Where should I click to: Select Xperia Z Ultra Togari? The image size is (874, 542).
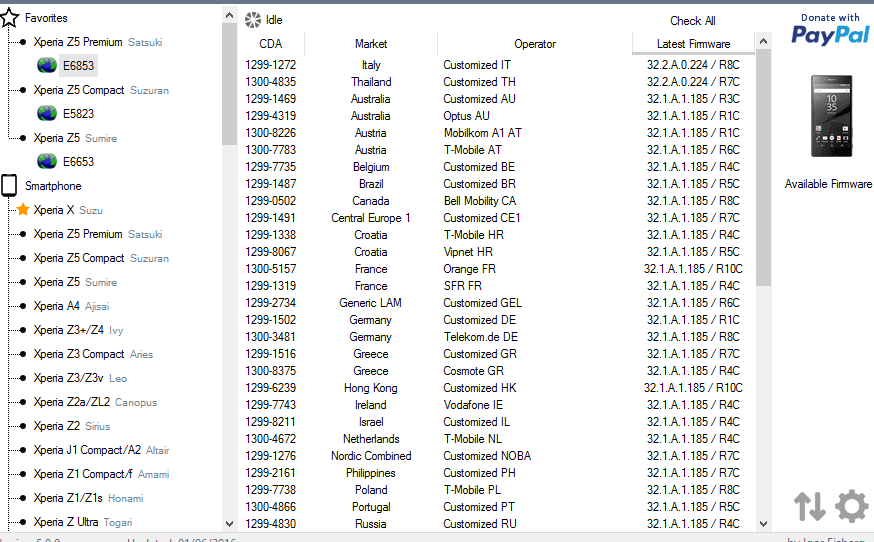[x=83, y=521]
